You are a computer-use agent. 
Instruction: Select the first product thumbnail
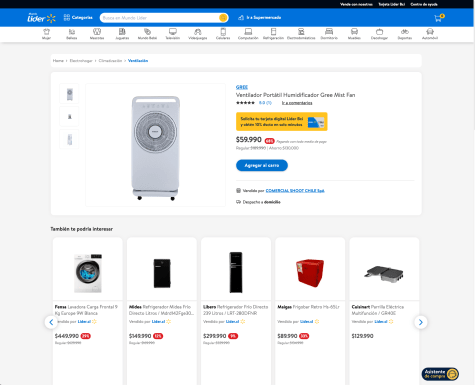[69, 94]
